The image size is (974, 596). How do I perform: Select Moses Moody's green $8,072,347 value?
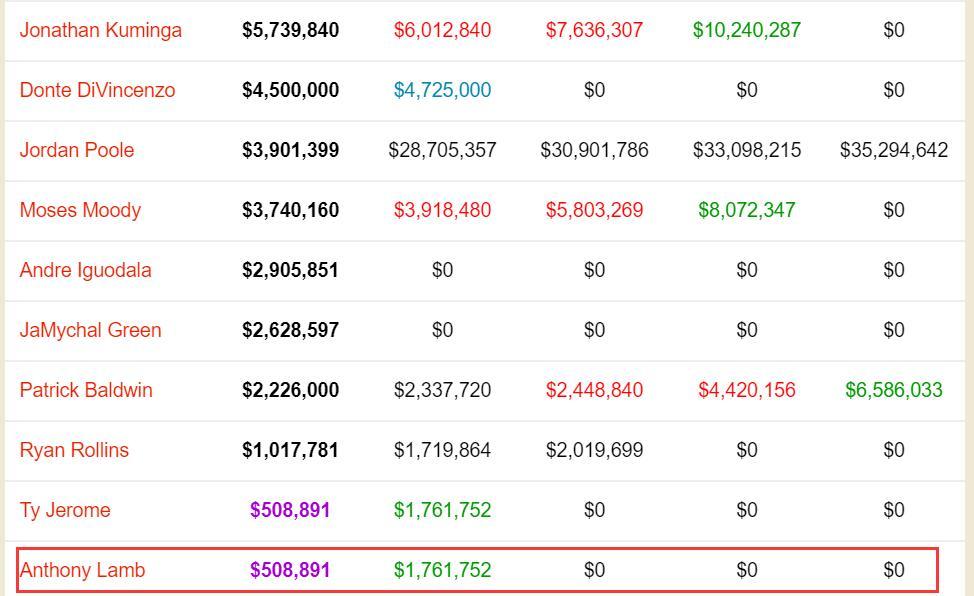coord(747,210)
